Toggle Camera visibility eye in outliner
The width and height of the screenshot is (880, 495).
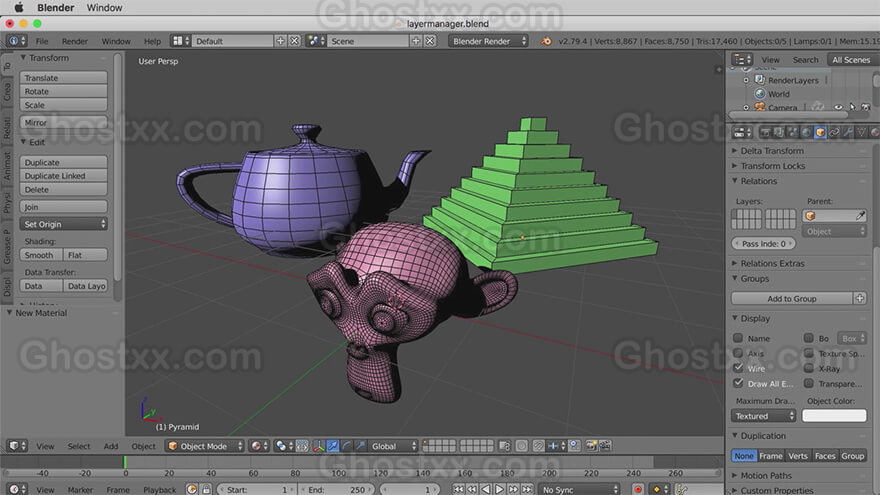[x=838, y=107]
